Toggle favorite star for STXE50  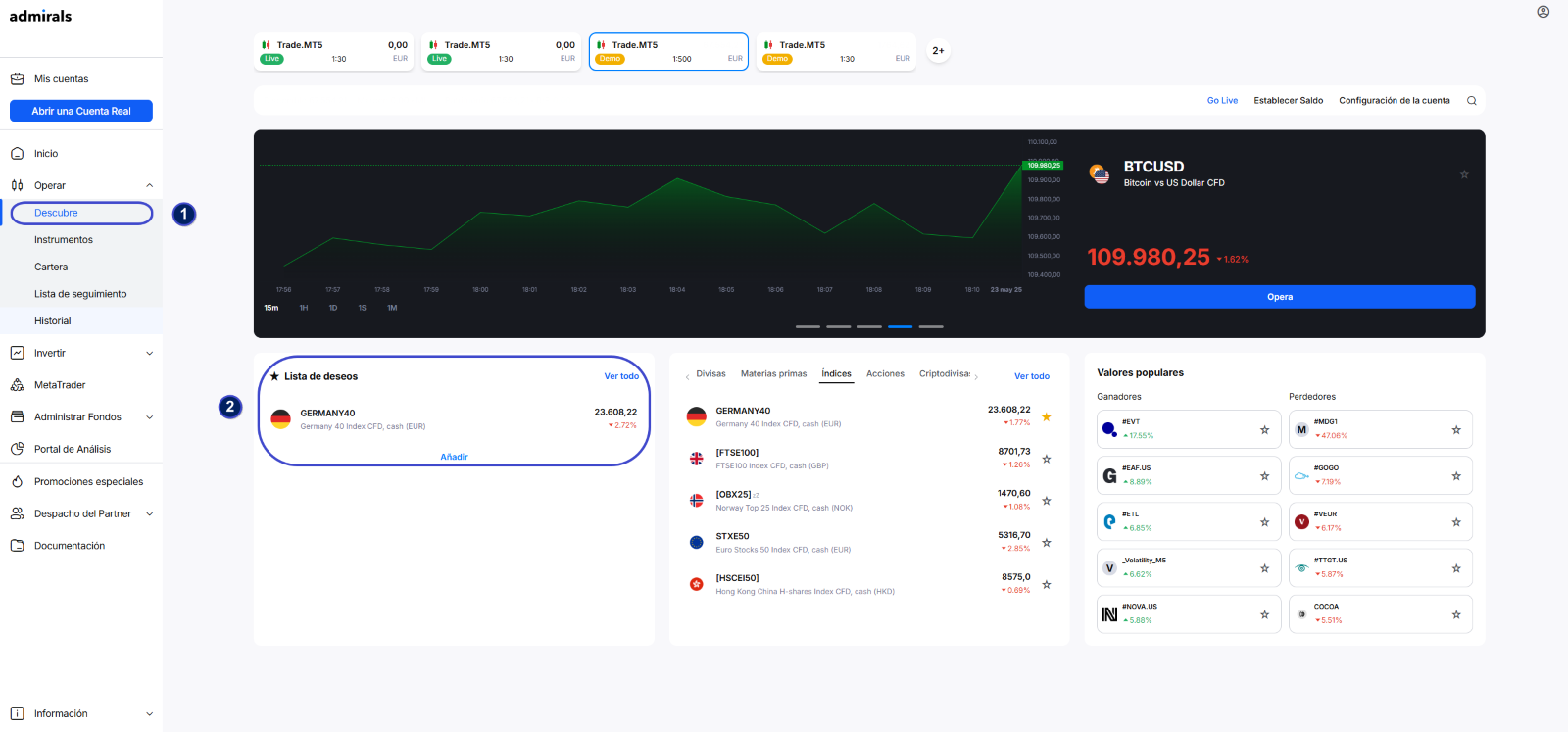pyautogui.click(x=1047, y=543)
